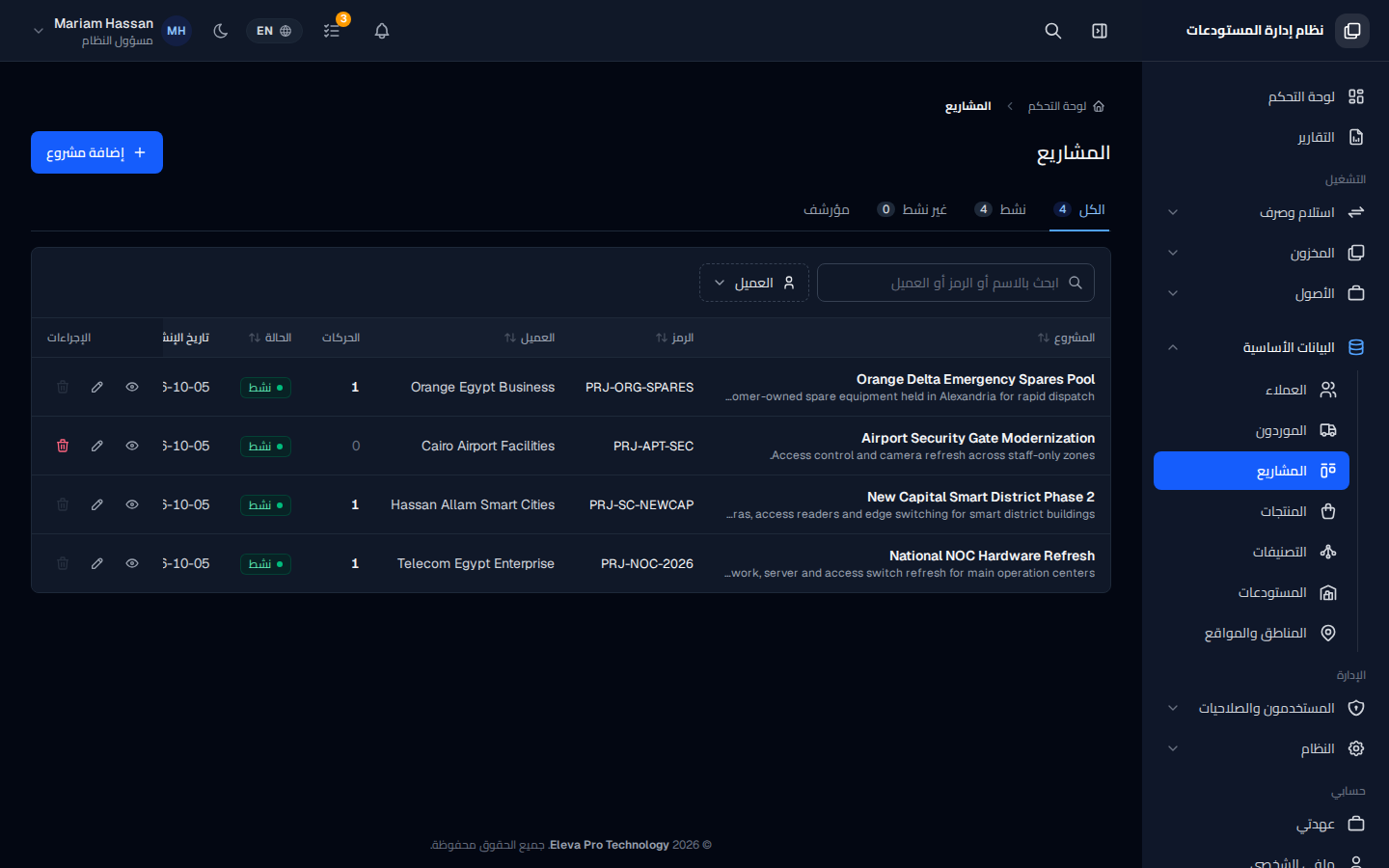View National NOC Hardware Refresh eye icon

[x=132, y=563]
